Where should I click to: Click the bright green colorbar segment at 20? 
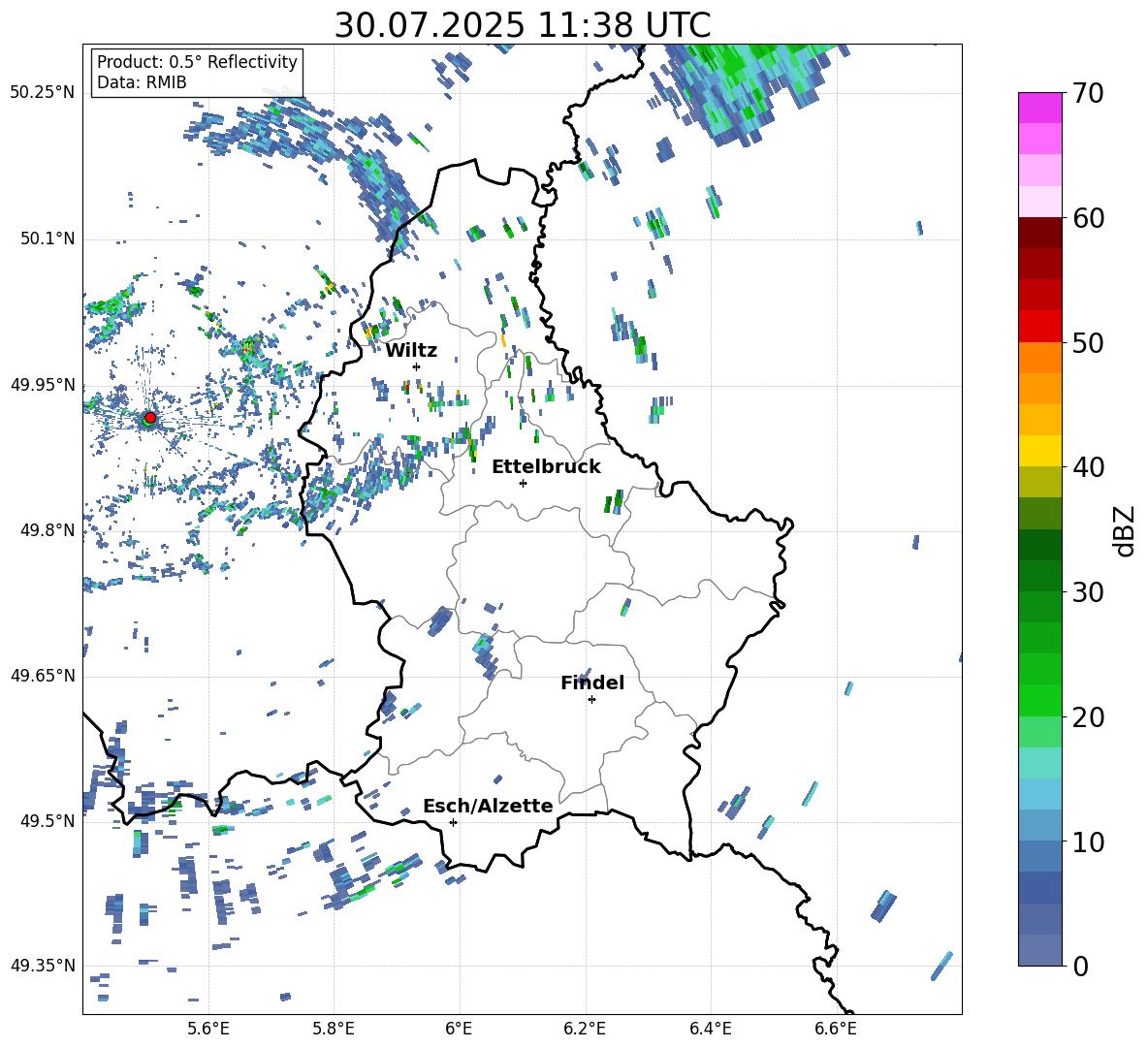point(1039,700)
